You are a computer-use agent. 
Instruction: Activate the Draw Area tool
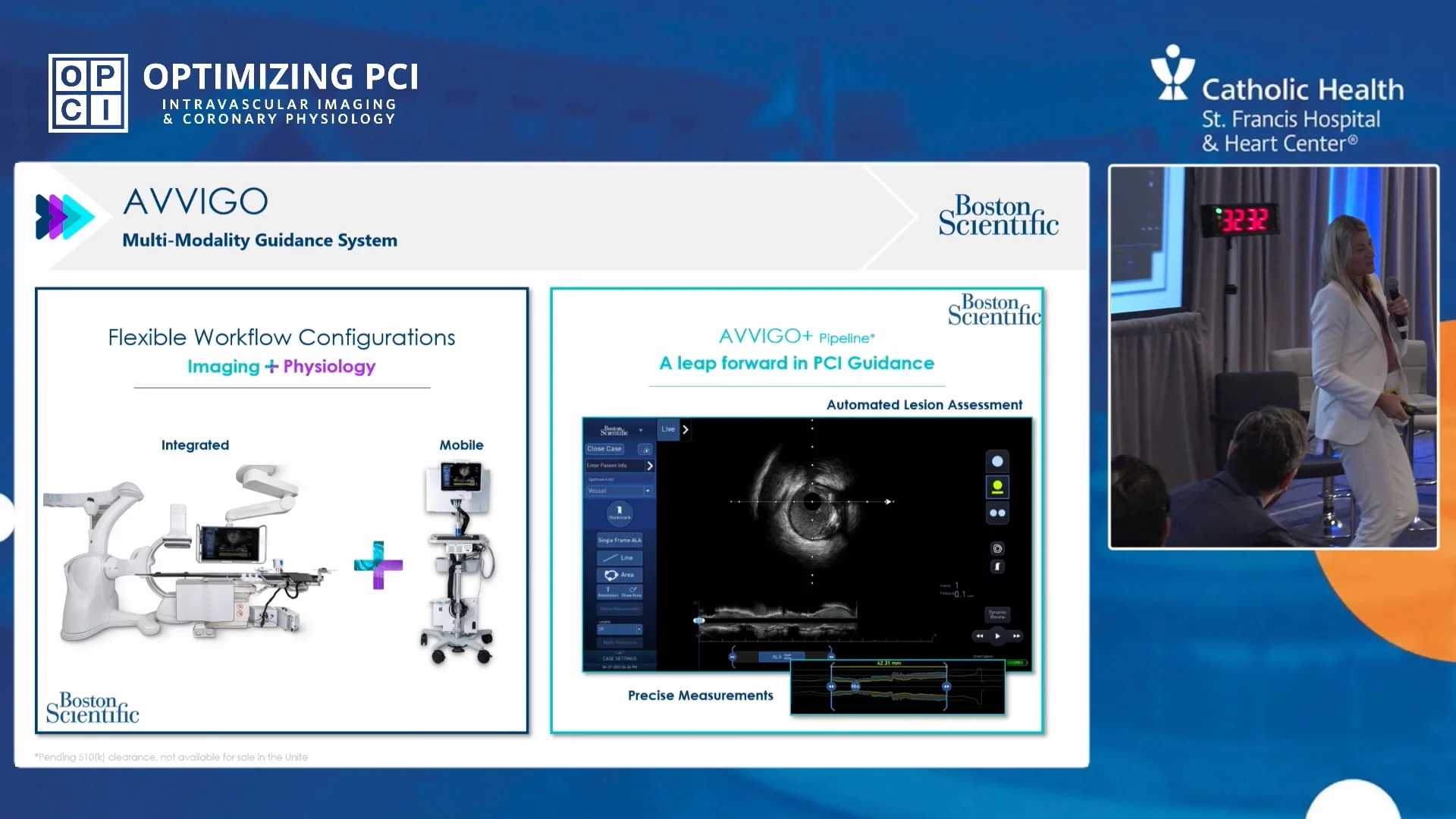[x=632, y=592]
